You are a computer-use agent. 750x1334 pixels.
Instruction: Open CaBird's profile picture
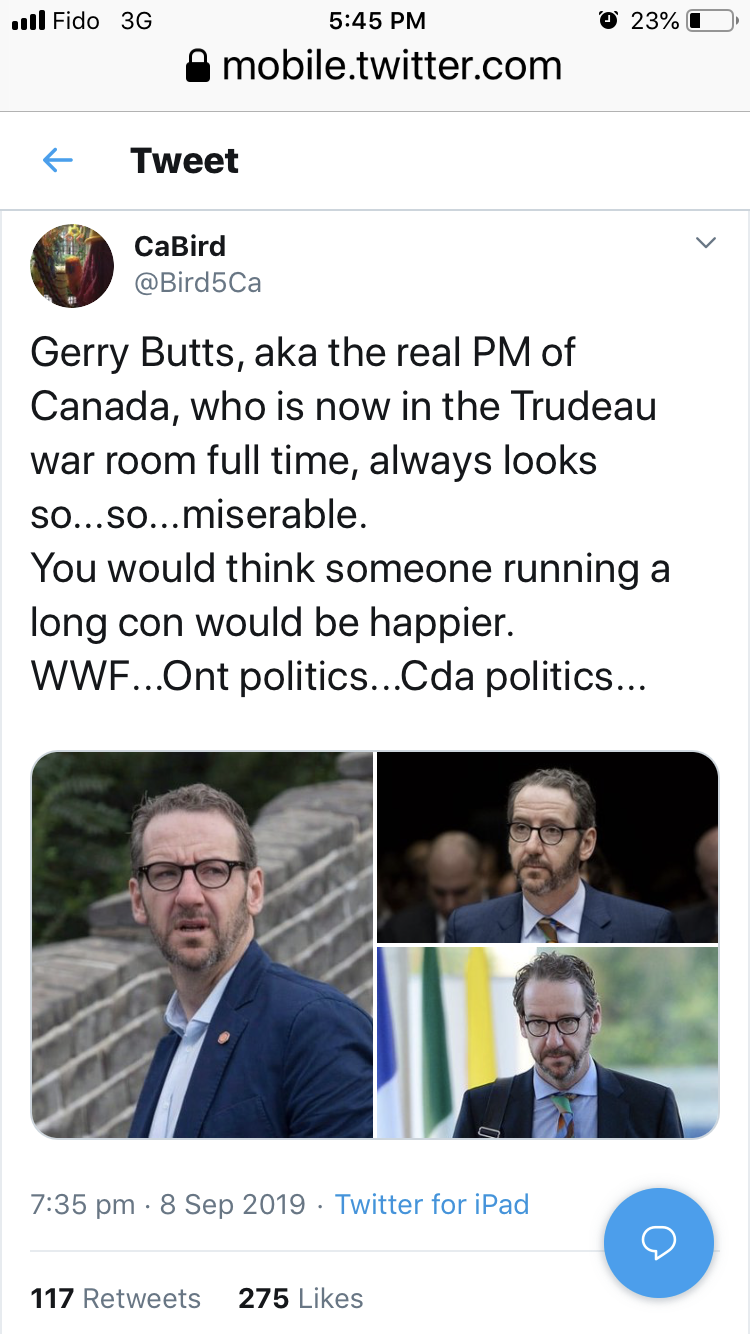click(72, 265)
